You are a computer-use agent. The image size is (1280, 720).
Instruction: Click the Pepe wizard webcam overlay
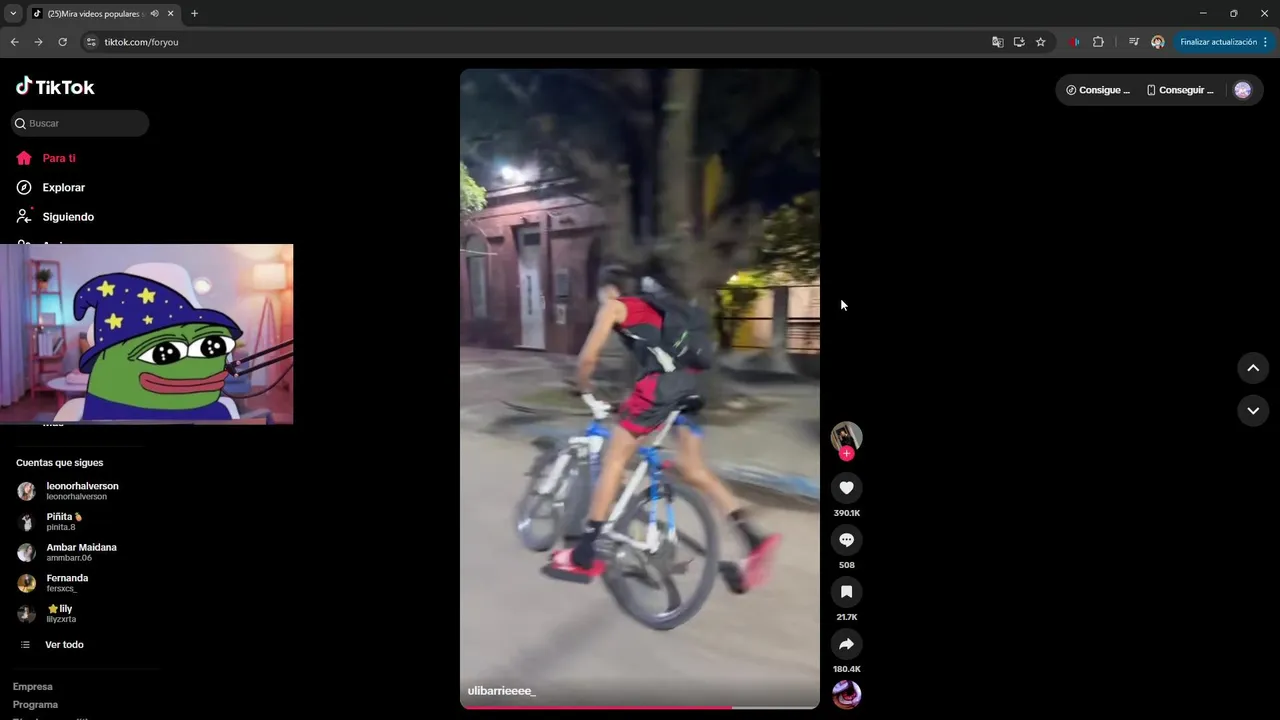[x=147, y=334]
